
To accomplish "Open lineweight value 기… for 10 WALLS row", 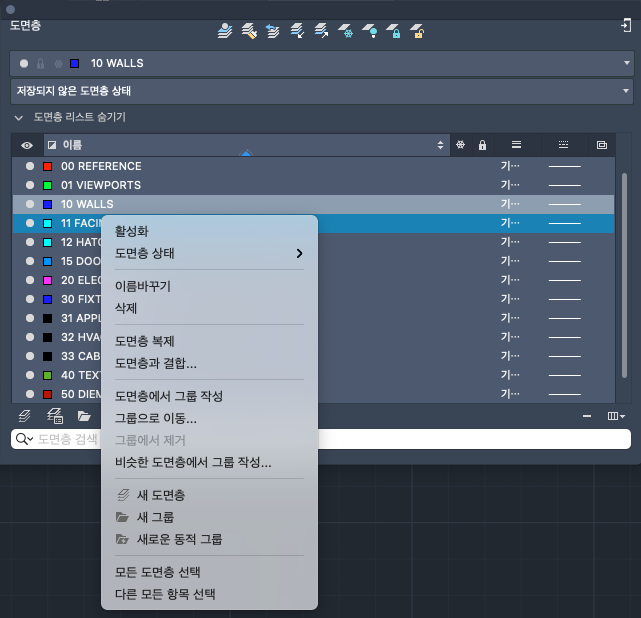I will 510,204.
